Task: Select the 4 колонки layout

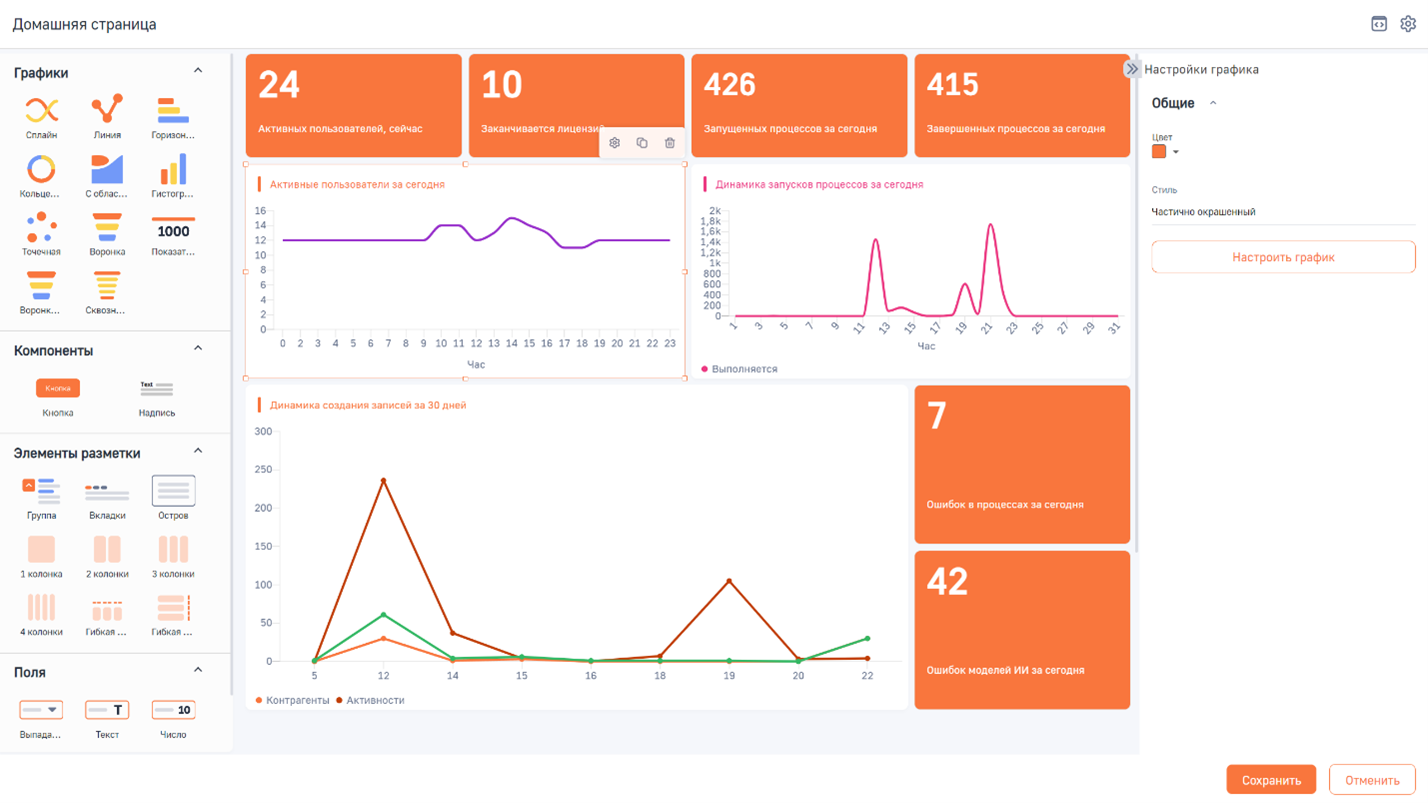Action: tap(41, 615)
